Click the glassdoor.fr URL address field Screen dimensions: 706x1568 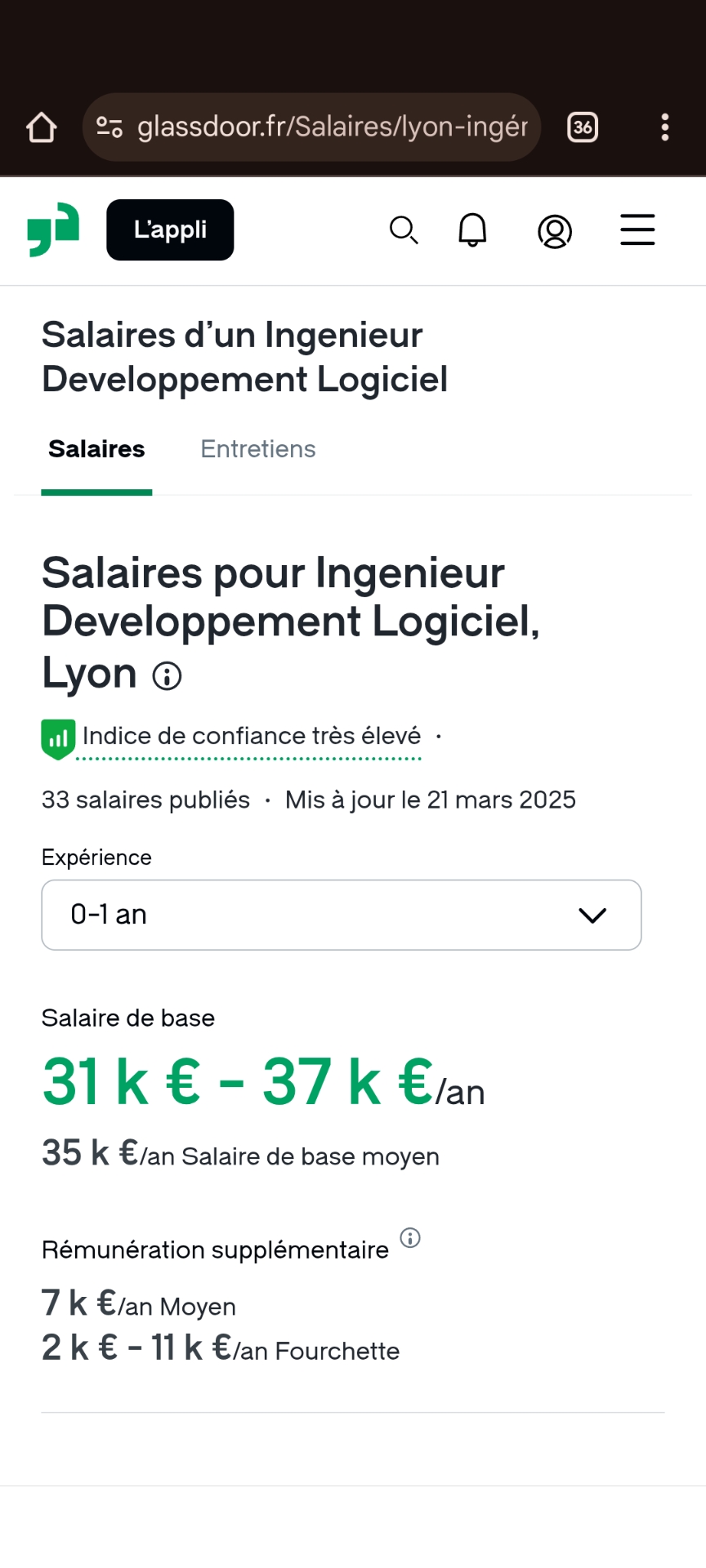(x=332, y=127)
